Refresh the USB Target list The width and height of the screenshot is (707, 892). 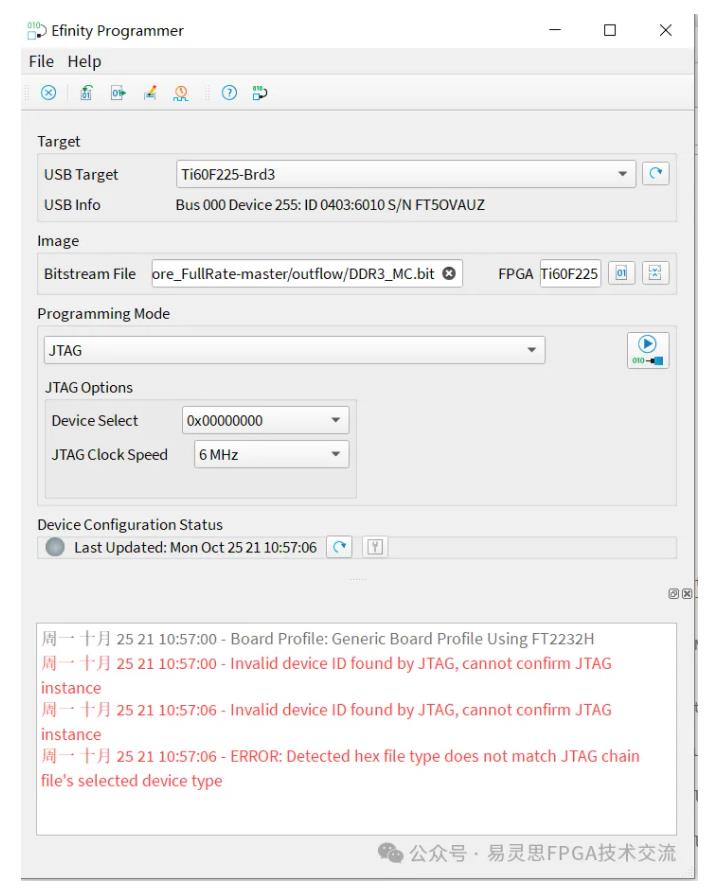pos(656,173)
